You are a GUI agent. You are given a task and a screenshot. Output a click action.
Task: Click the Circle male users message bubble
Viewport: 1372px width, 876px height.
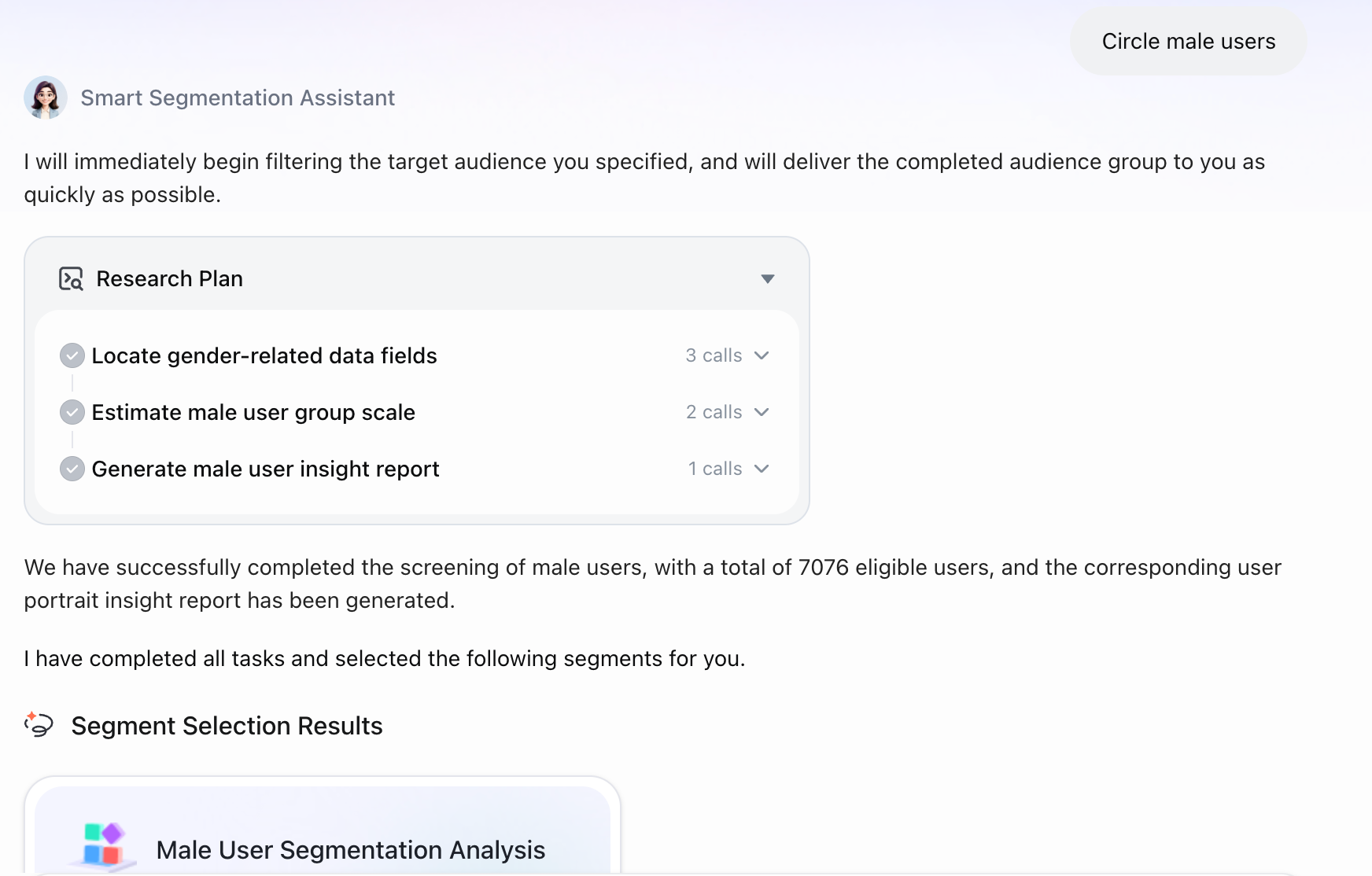tap(1188, 42)
